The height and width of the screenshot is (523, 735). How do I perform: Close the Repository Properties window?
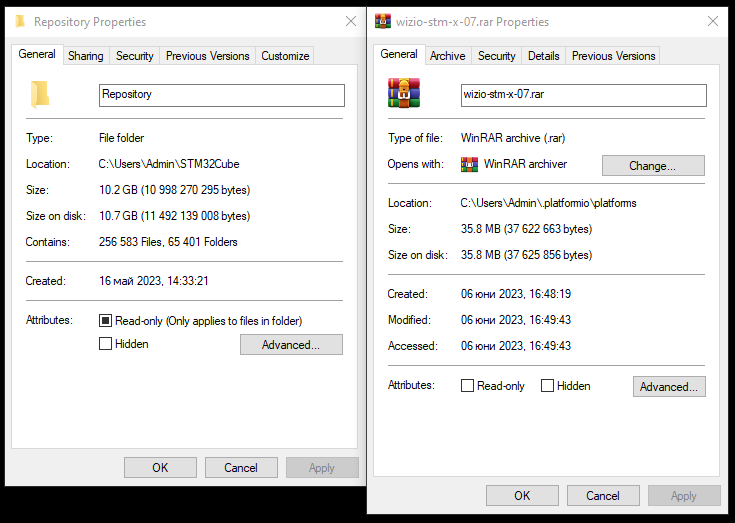[x=351, y=21]
